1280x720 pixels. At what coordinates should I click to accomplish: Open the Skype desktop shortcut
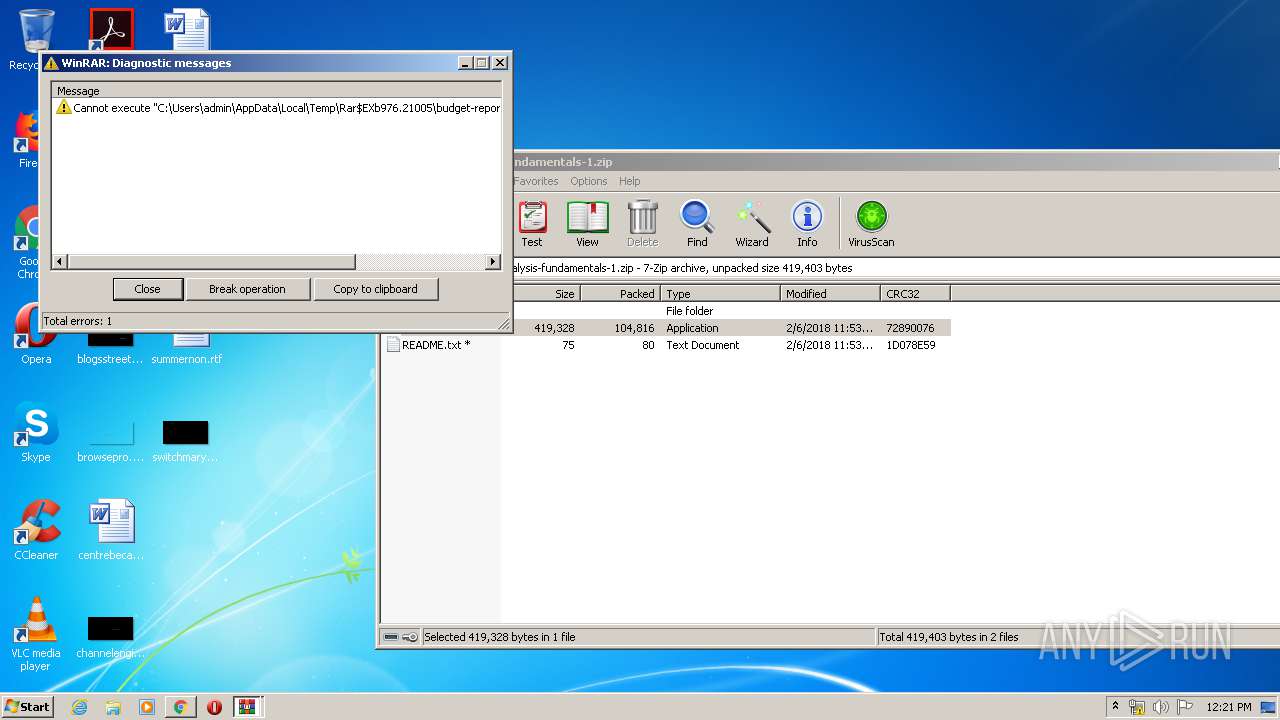(36, 433)
